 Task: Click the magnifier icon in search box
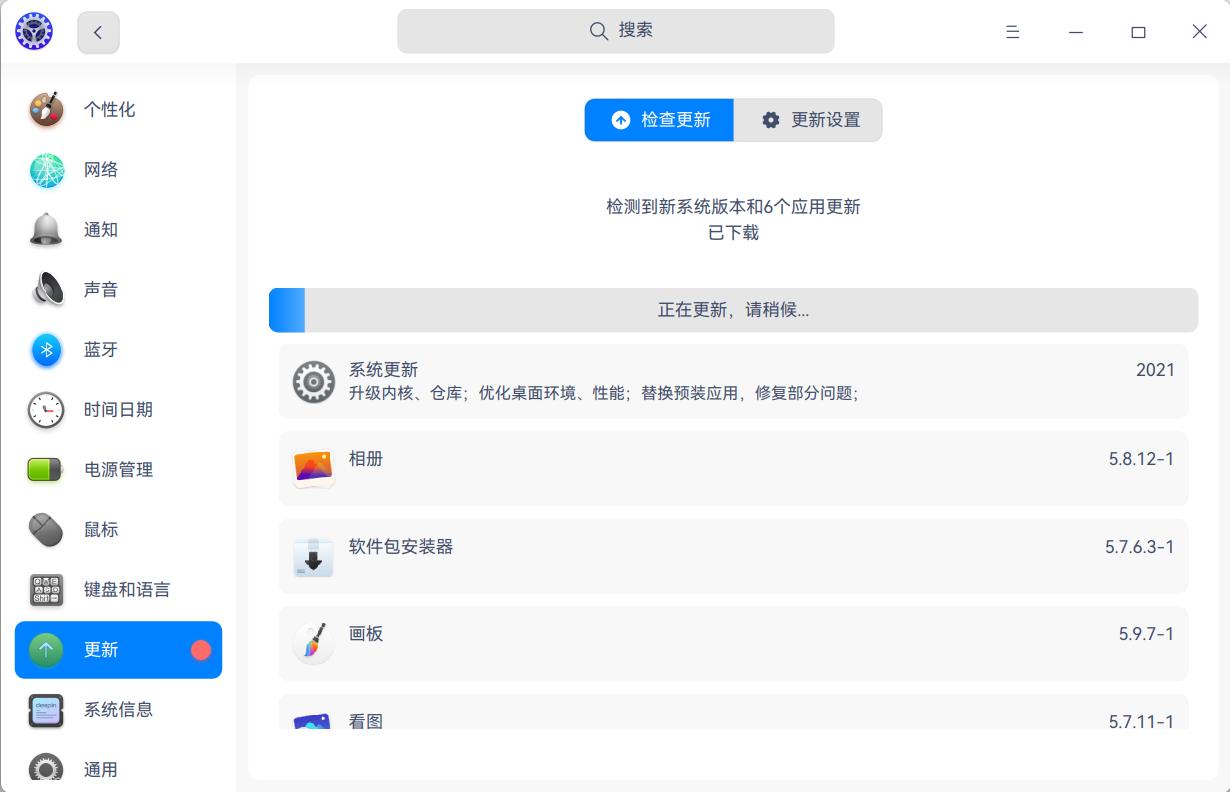(x=599, y=31)
